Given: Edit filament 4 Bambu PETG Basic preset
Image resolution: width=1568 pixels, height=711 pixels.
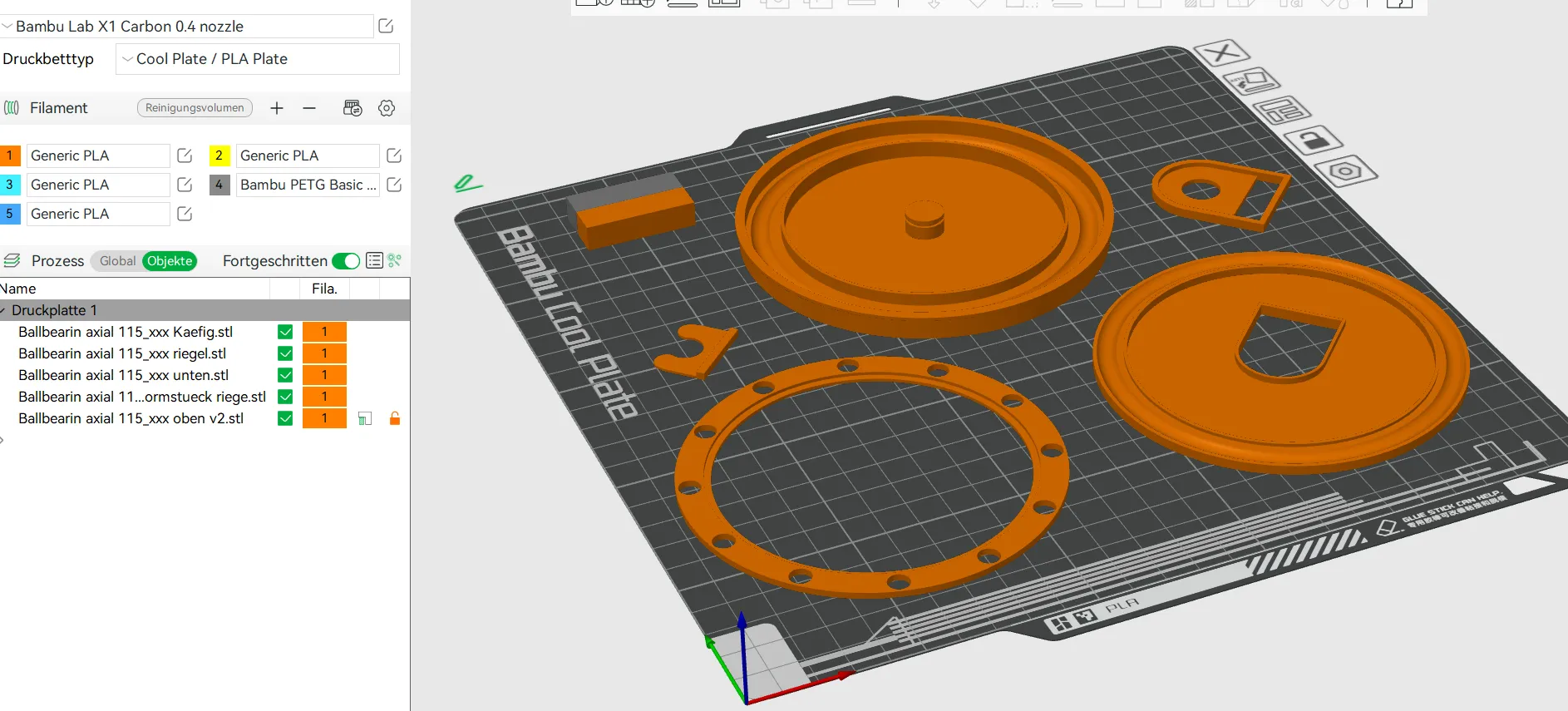Looking at the screenshot, I should pyautogui.click(x=394, y=185).
